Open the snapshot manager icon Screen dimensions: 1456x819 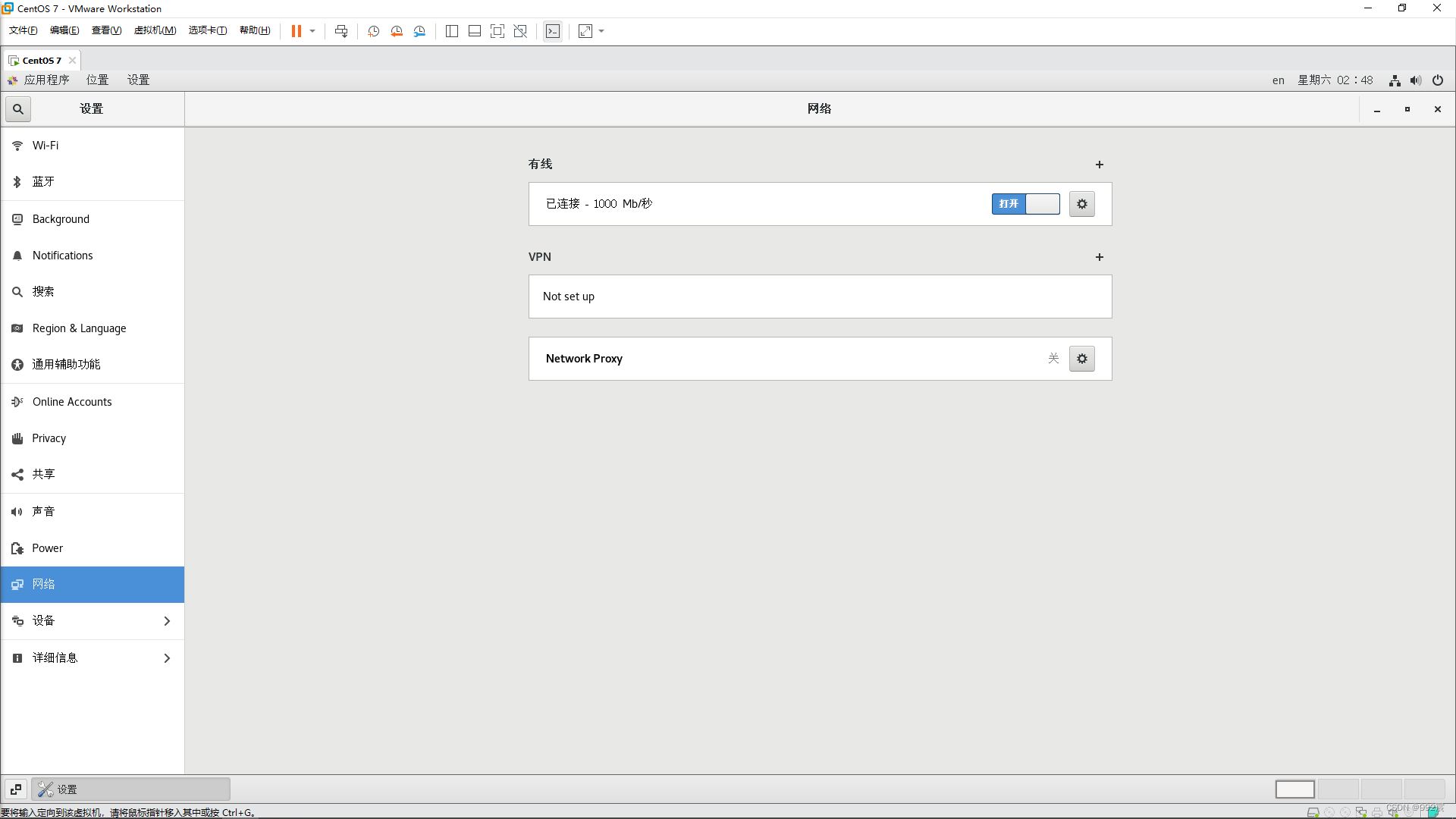point(419,31)
